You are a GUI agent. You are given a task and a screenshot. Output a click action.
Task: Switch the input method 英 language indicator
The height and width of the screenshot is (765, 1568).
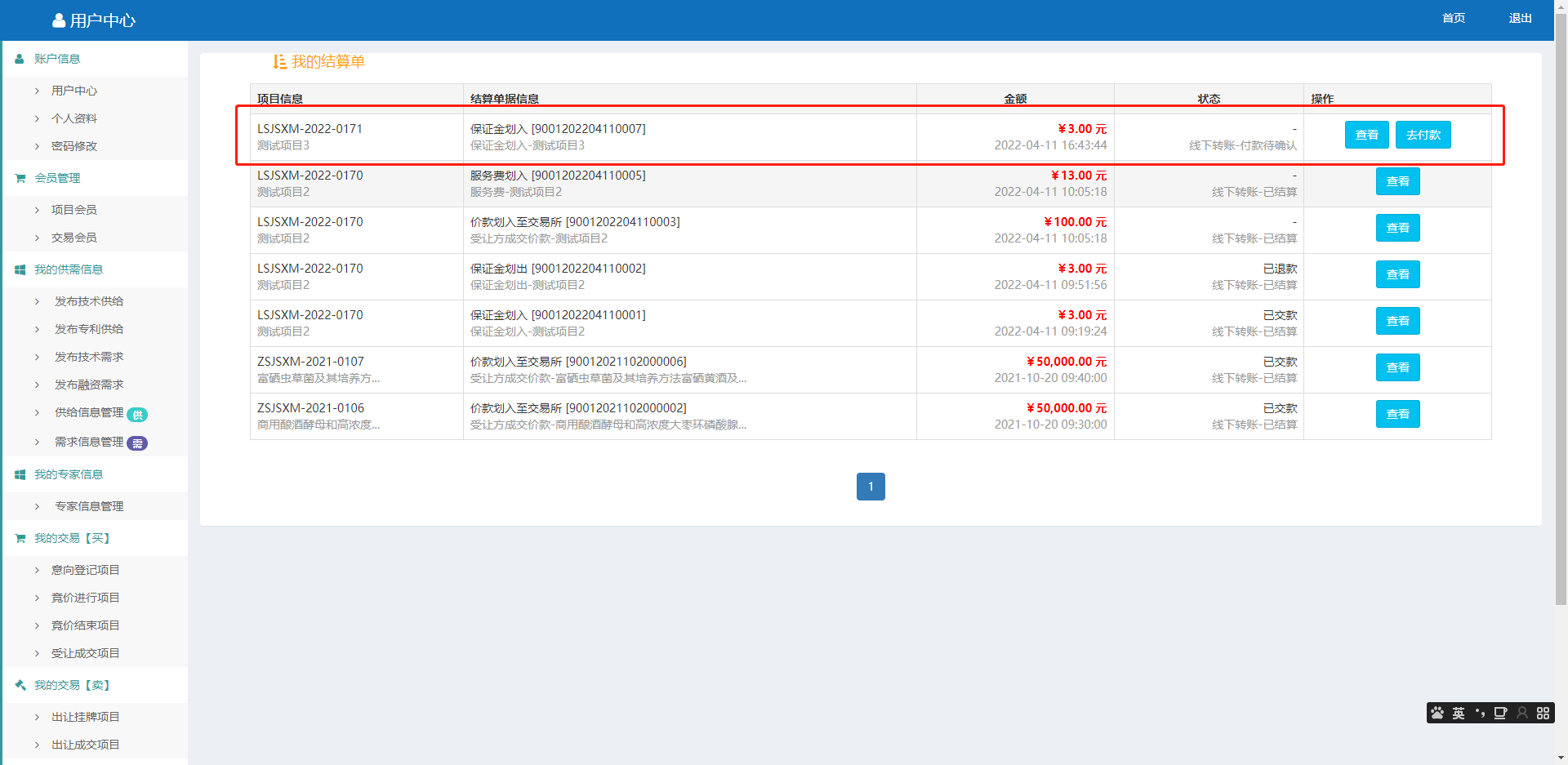[x=1459, y=713]
